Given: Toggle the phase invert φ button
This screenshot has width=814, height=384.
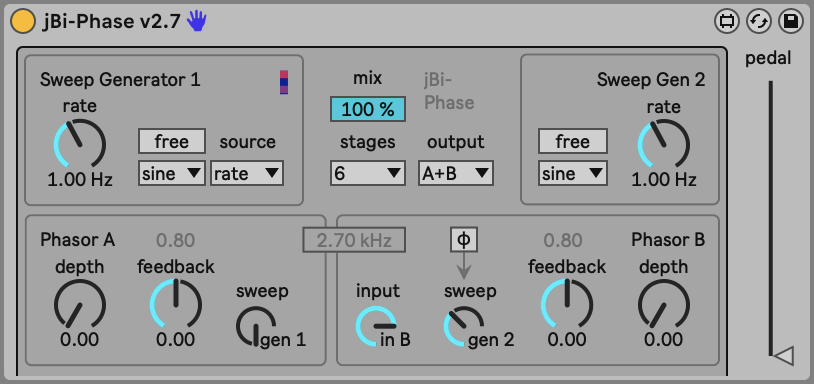Looking at the screenshot, I should 464,239.
